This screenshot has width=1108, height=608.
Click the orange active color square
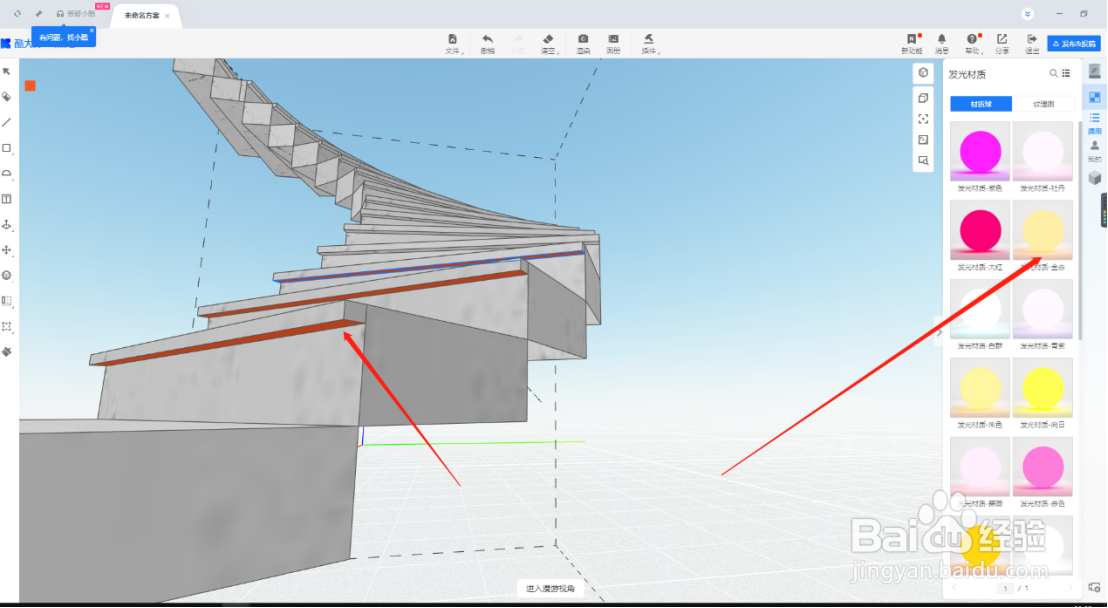(30, 86)
